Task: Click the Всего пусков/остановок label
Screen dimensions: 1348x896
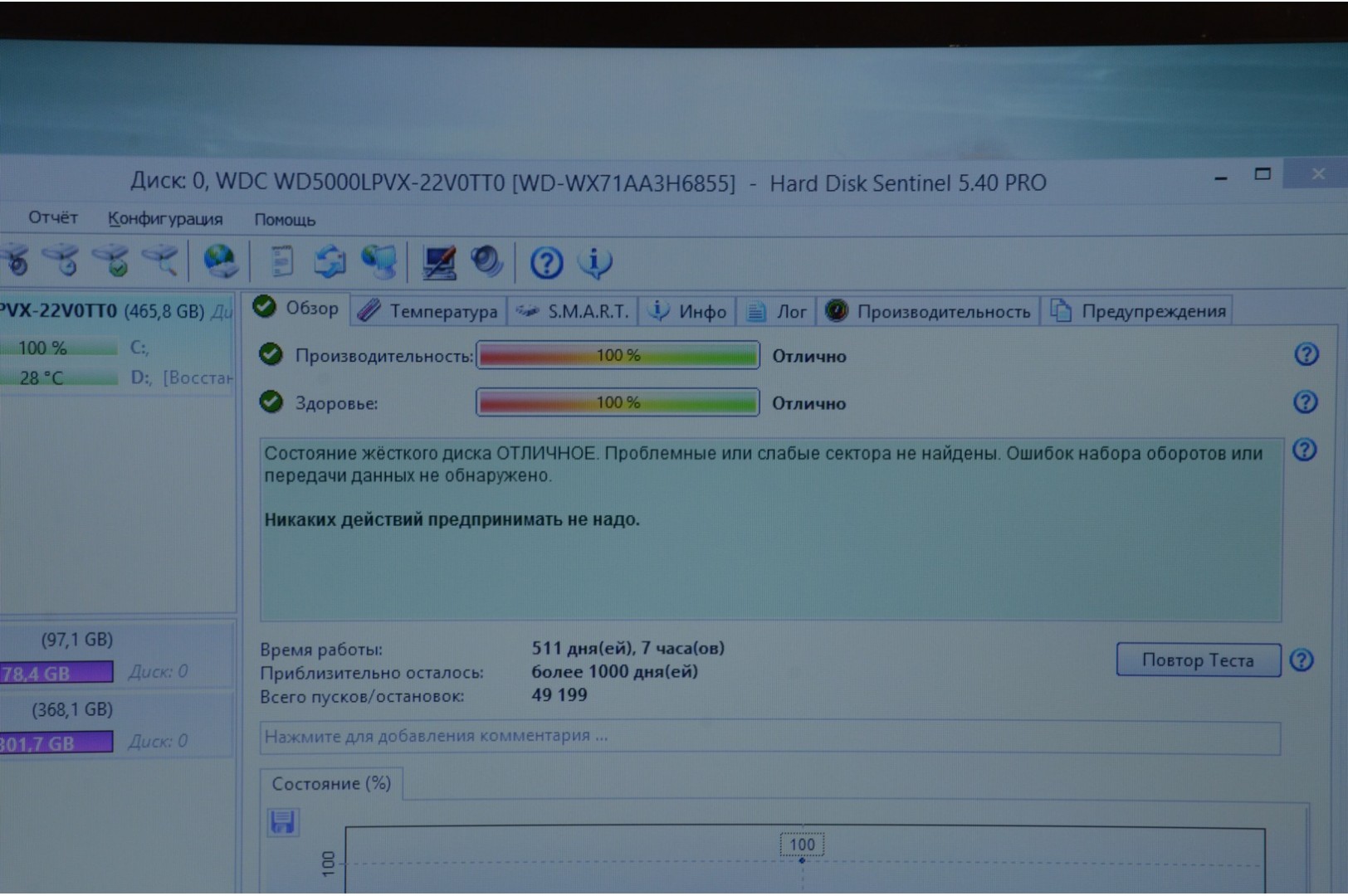Action: coord(362,696)
